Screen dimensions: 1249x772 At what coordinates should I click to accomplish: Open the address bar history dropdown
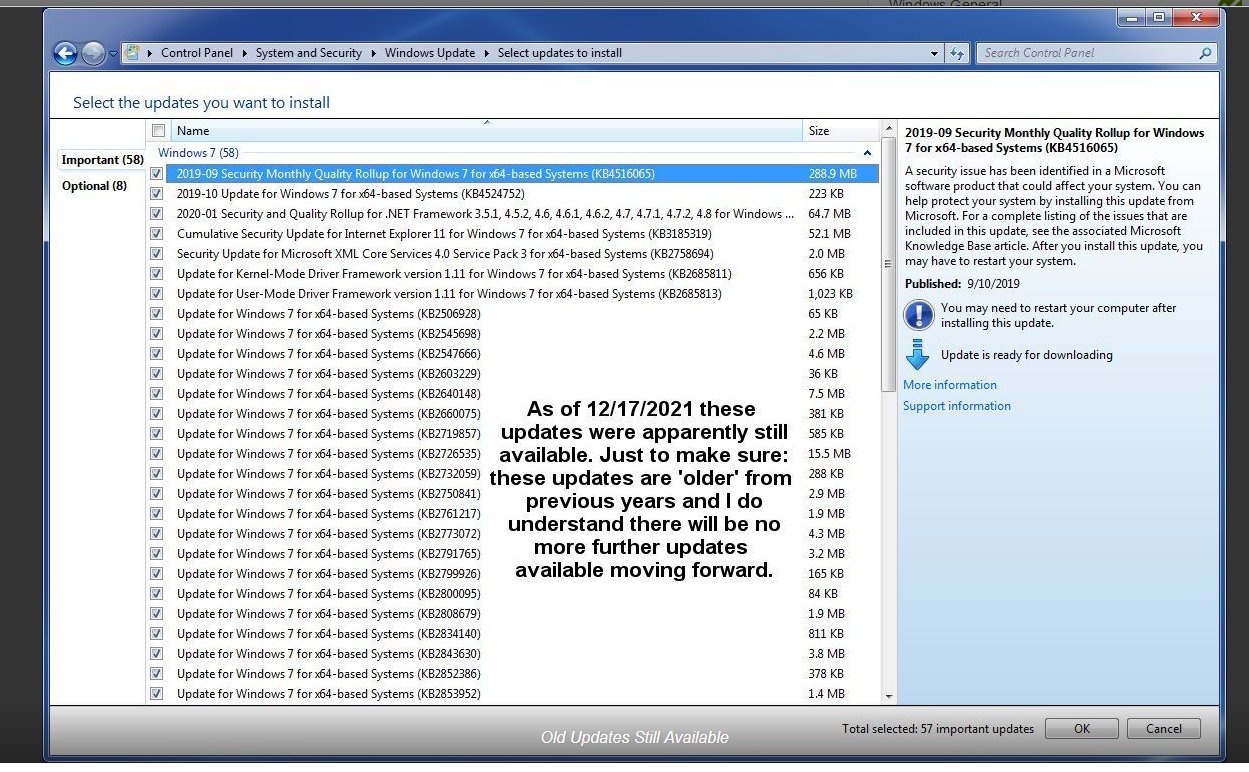pyautogui.click(x=933, y=53)
